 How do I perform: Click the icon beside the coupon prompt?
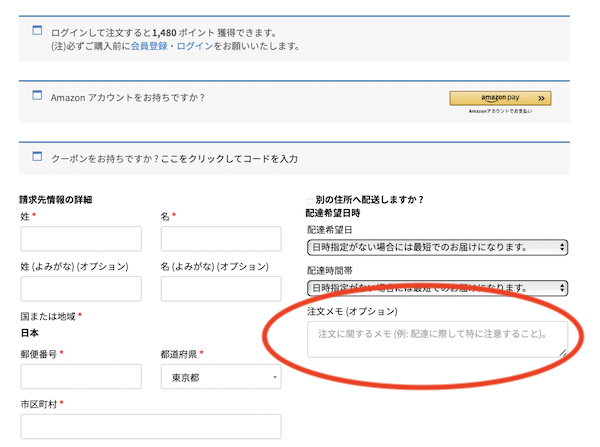pyautogui.click(x=38, y=157)
